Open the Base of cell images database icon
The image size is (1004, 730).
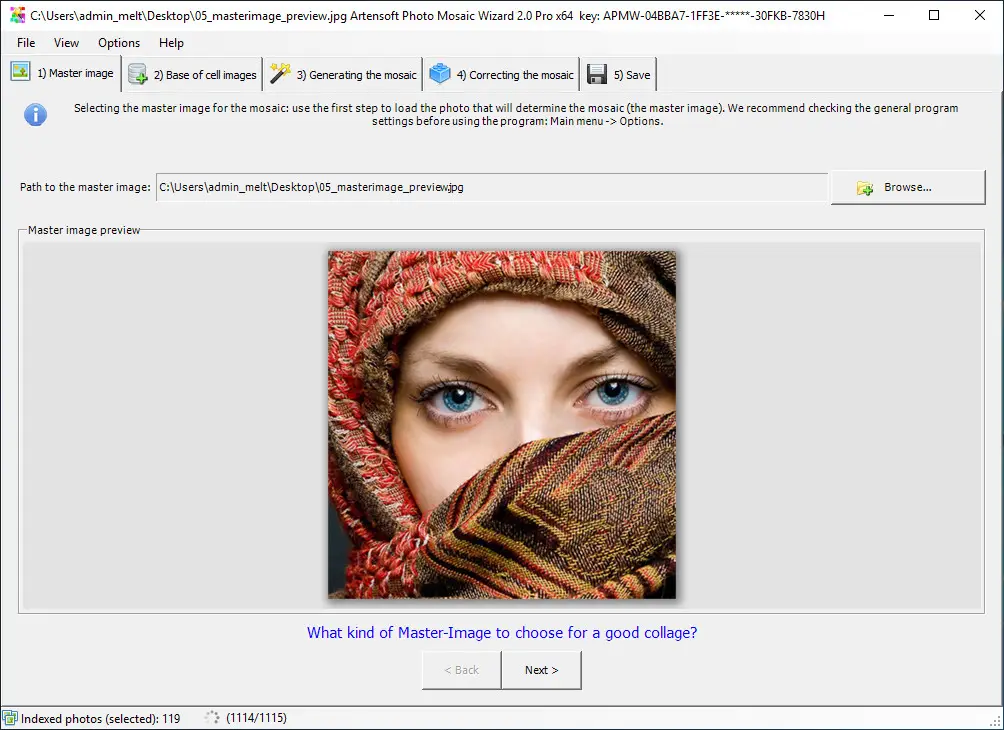pos(137,73)
